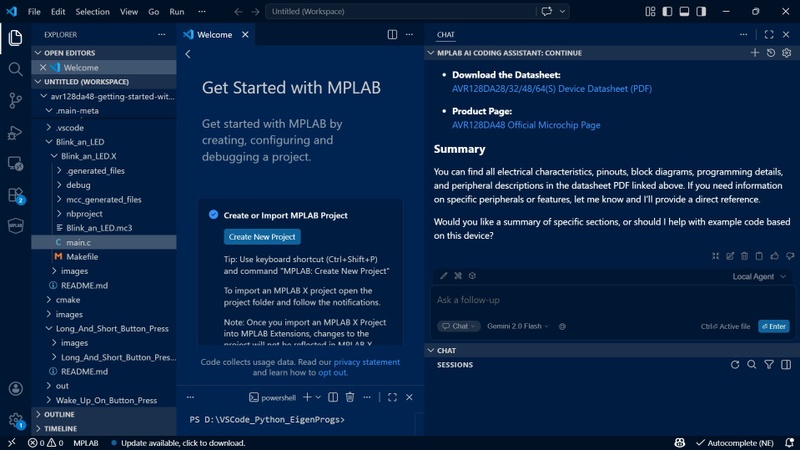Delete the chat response with trash icon
Viewport: 800px width, 450px height.
744,256
